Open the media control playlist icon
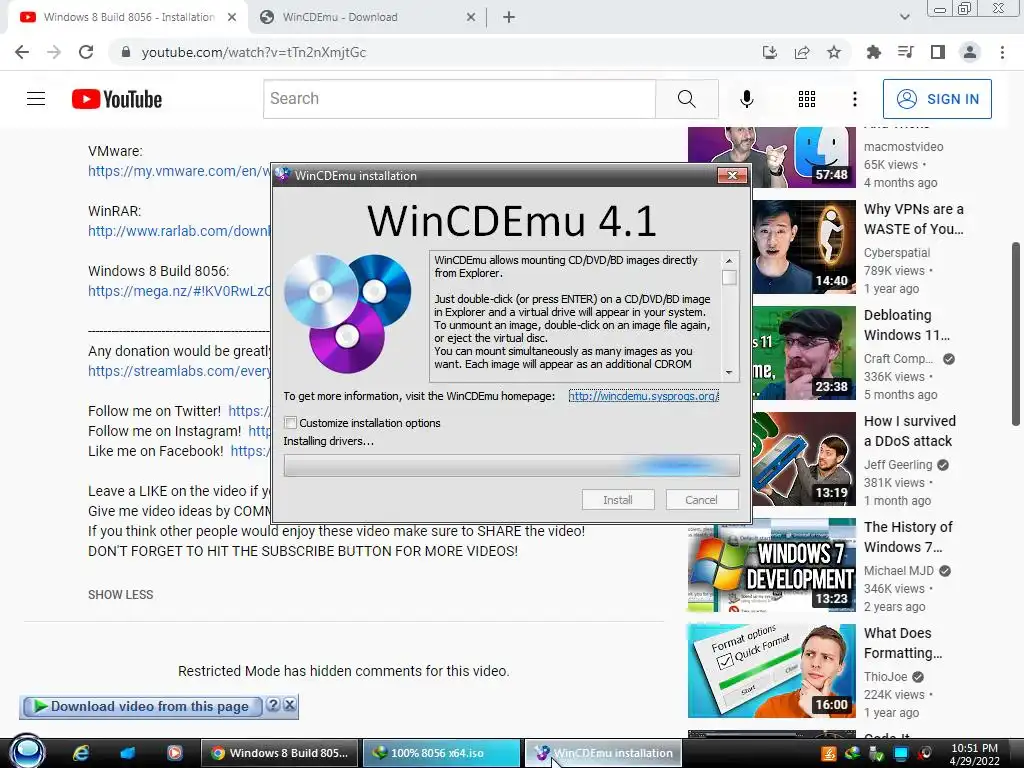1024x768 pixels. [x=905, y=52]
